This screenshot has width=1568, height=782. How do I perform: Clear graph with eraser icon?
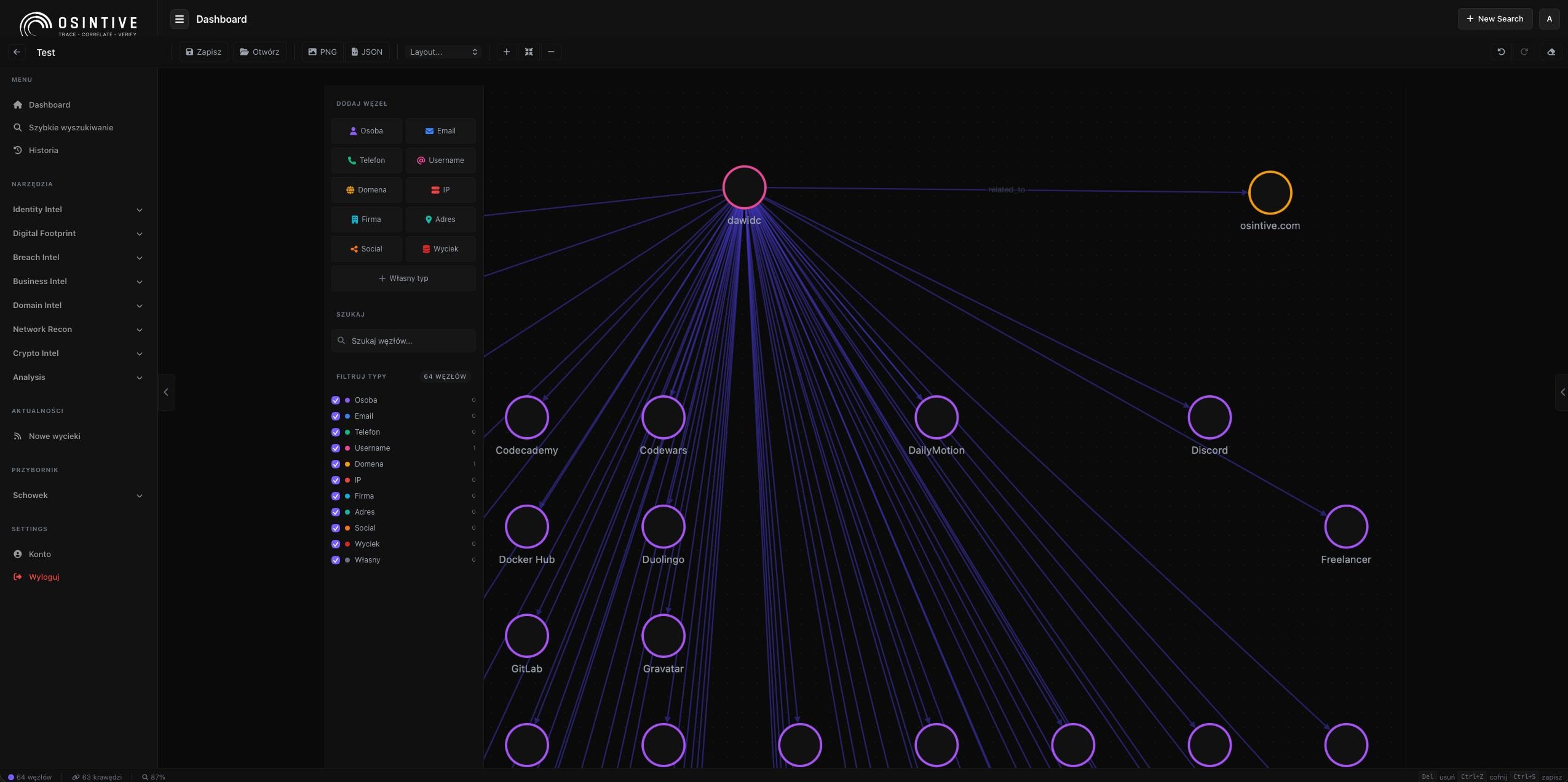pos(1551,52)
